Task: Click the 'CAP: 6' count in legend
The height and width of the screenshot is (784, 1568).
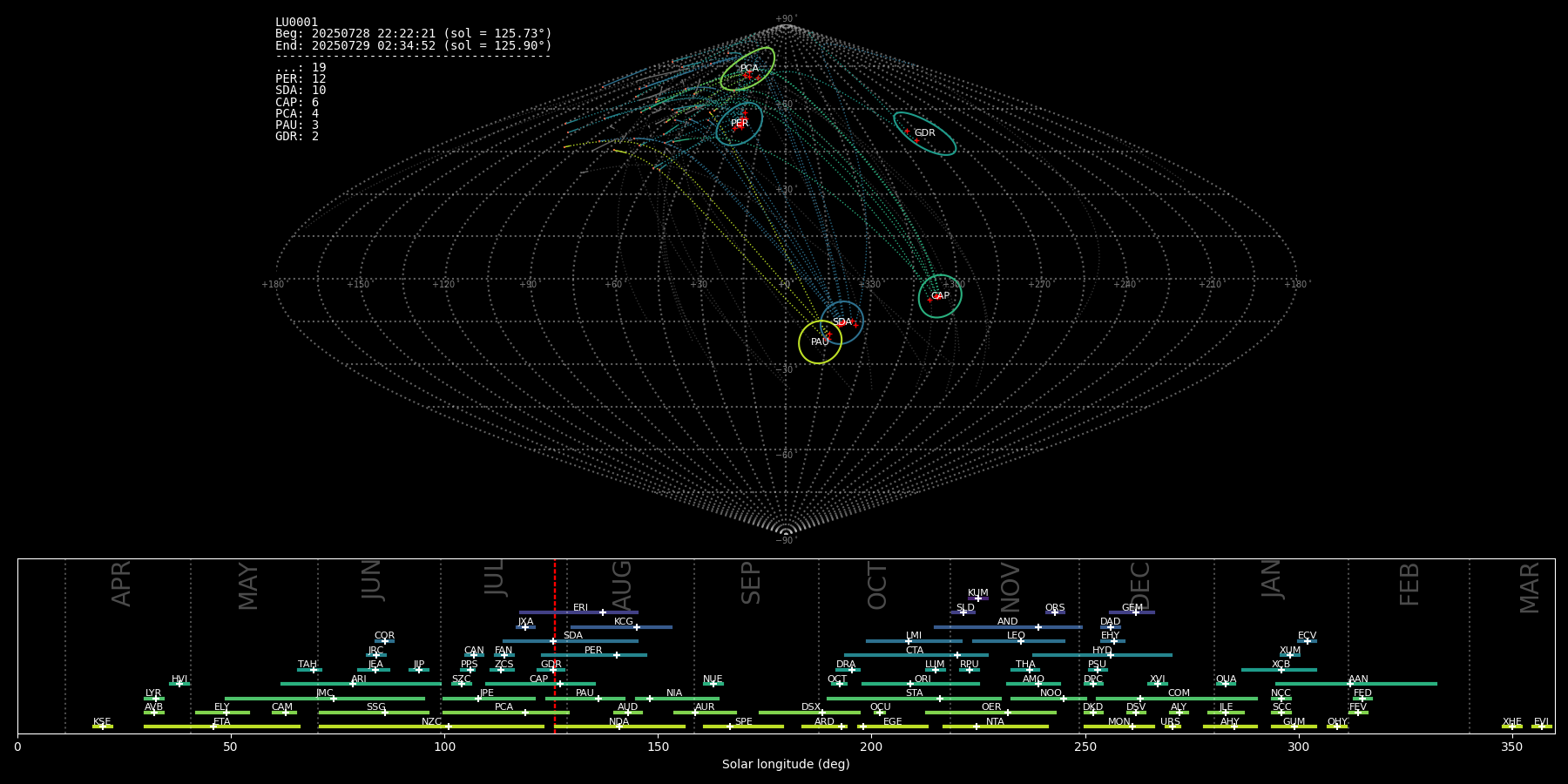Action: pyautogui.click(x=297, y=103)
